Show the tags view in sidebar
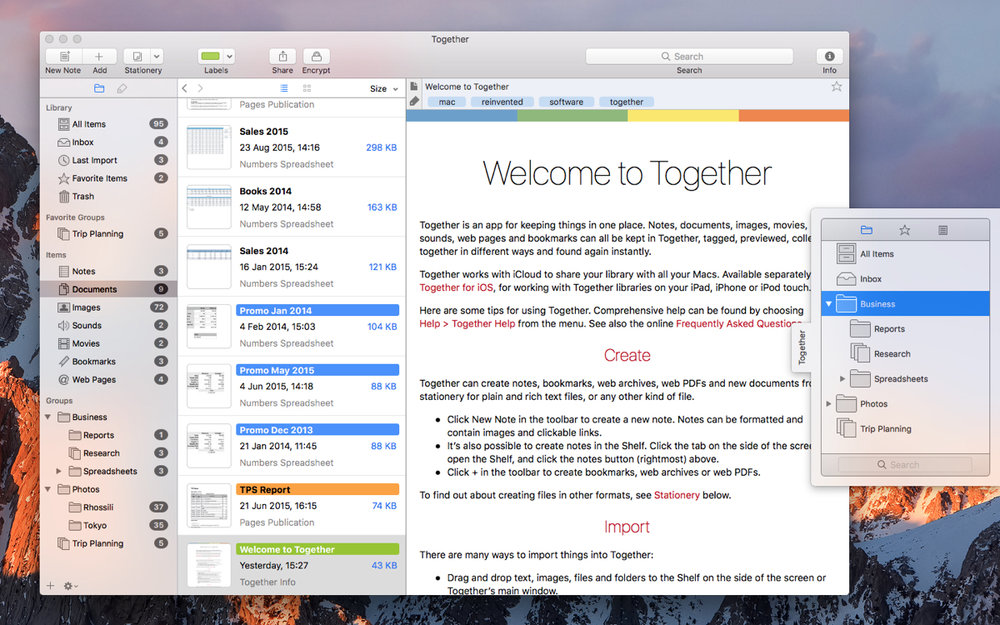The height and width of the screenshot is (625, 1000). tap(122, 89)
